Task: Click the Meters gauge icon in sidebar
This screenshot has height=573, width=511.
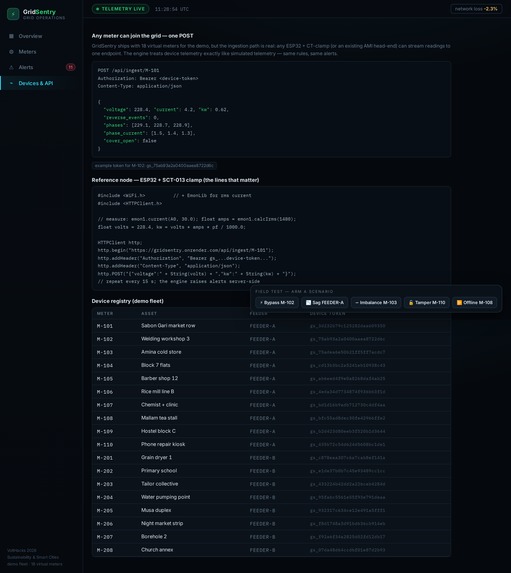Action: 11,52
